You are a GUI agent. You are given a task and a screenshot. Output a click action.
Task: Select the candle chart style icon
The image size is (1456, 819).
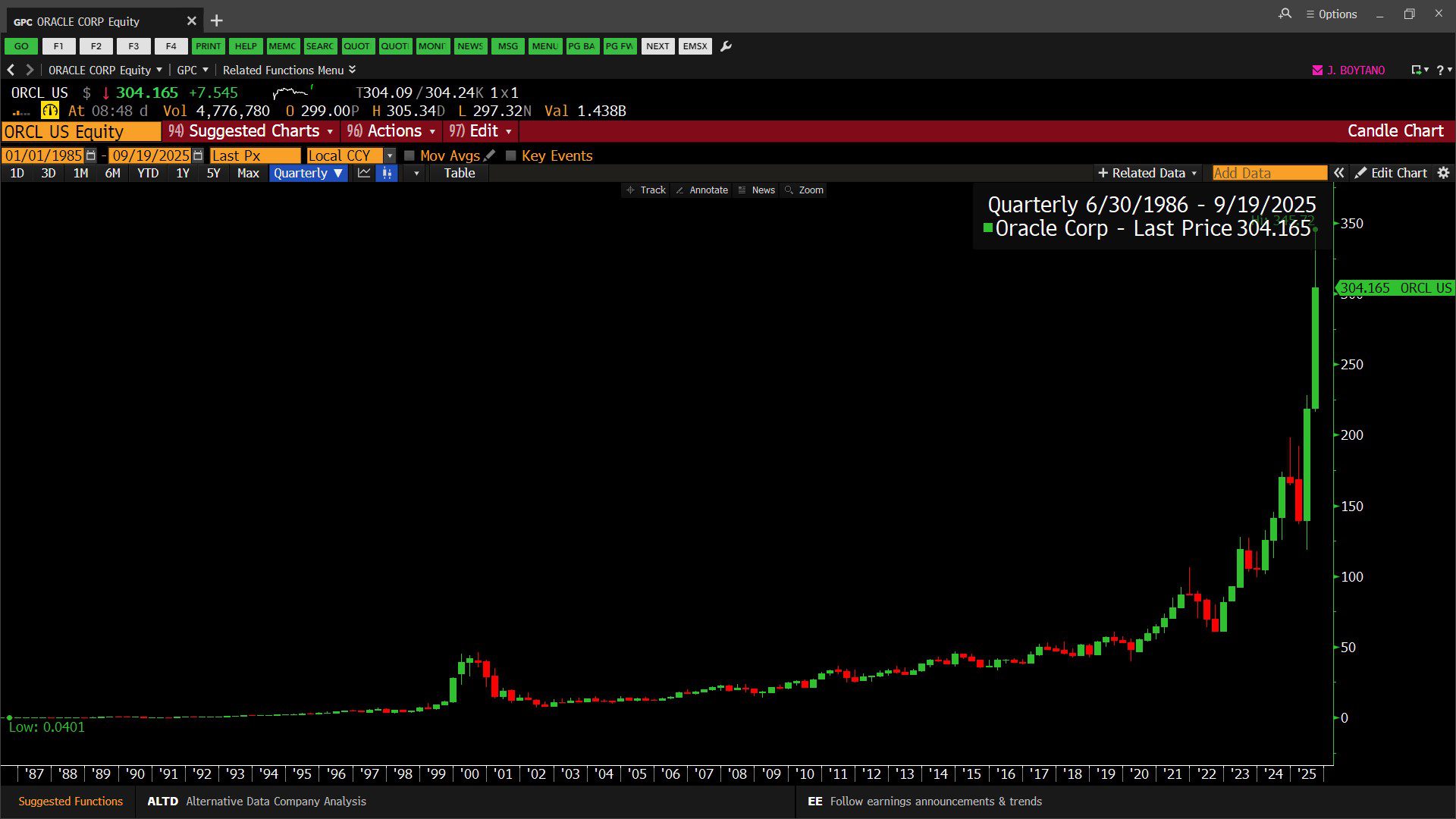[x=387, y=173]
